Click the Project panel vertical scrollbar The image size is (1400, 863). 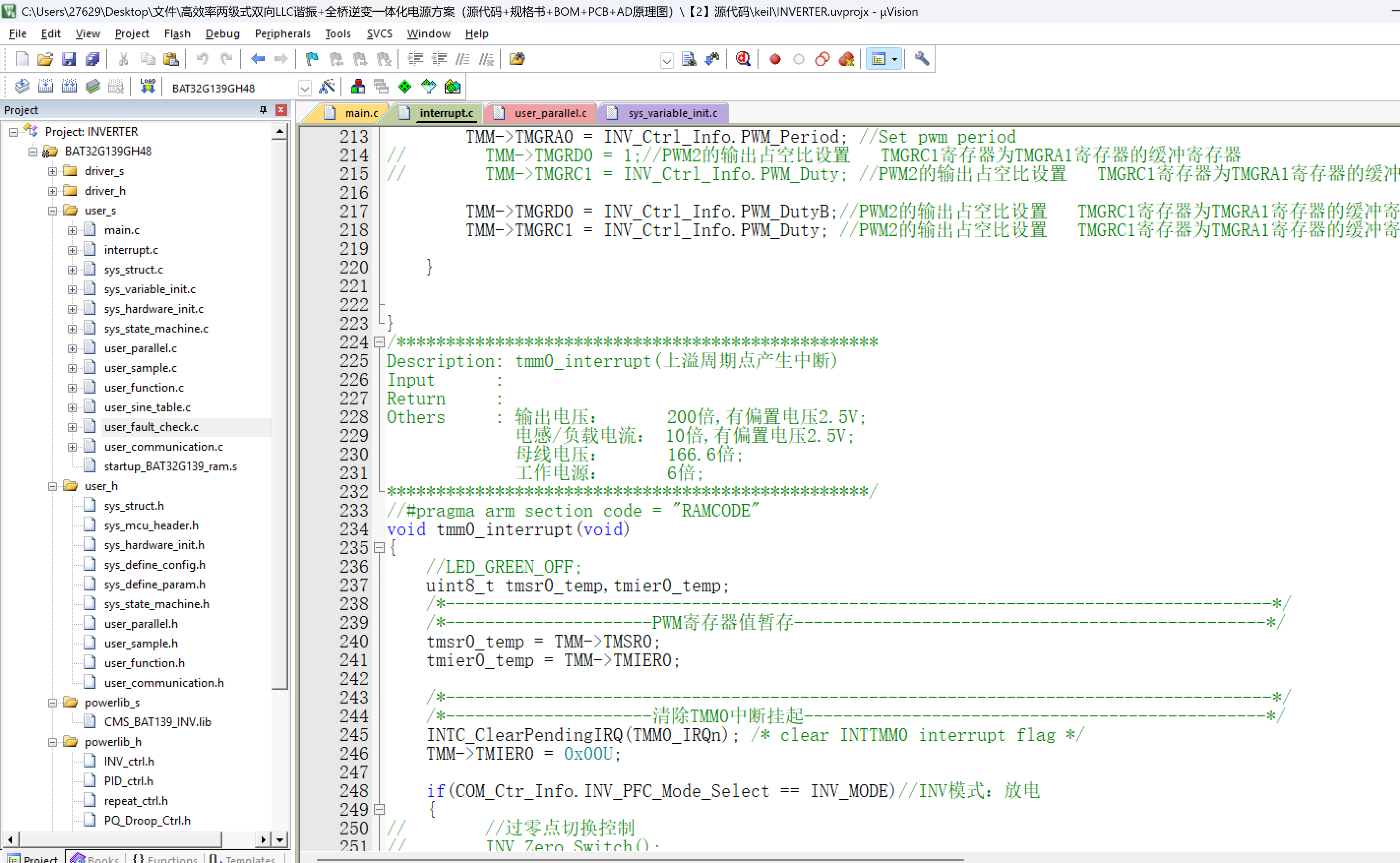(x=279, y=414)
